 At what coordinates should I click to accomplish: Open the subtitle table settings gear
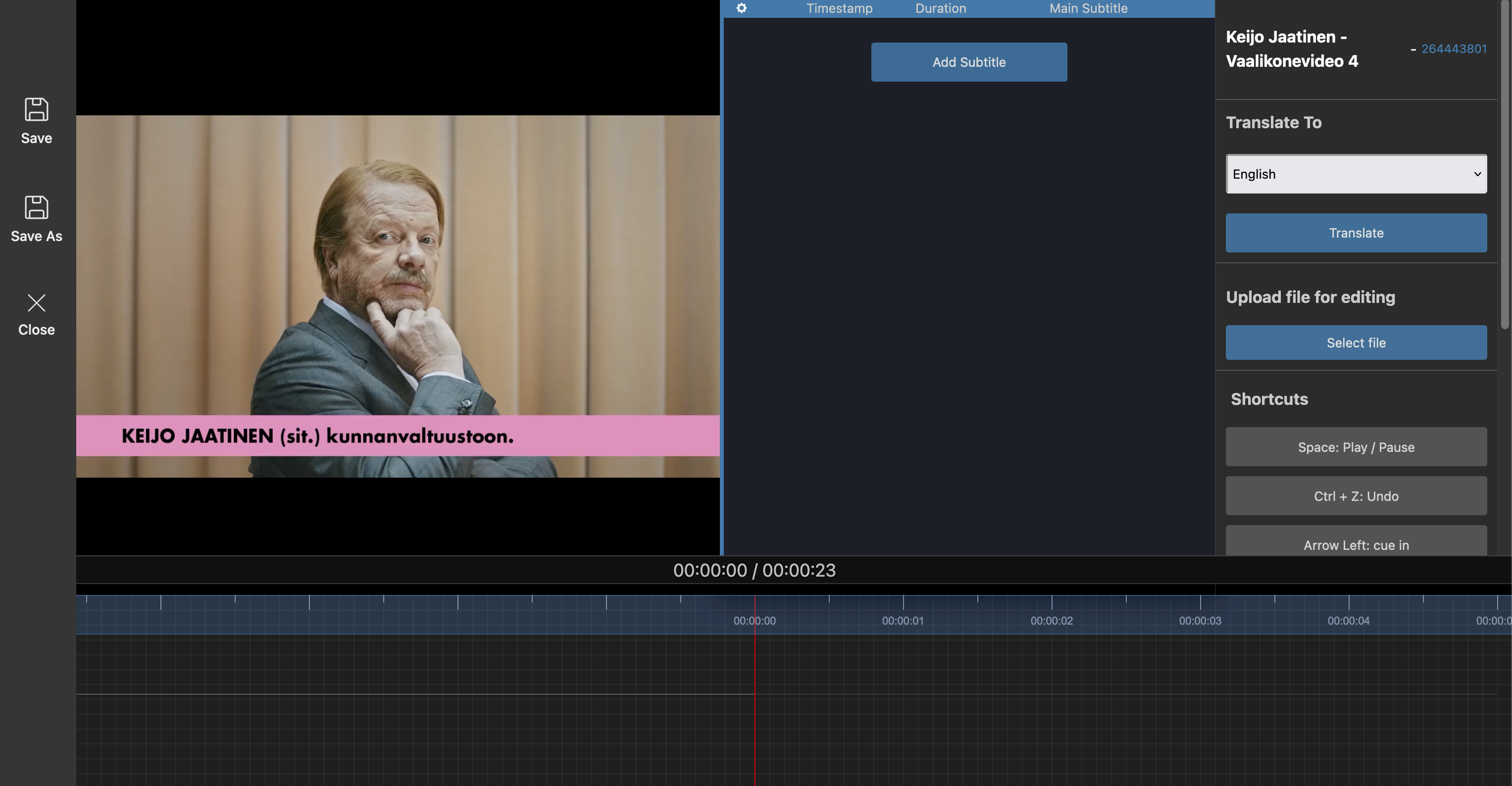741,8
